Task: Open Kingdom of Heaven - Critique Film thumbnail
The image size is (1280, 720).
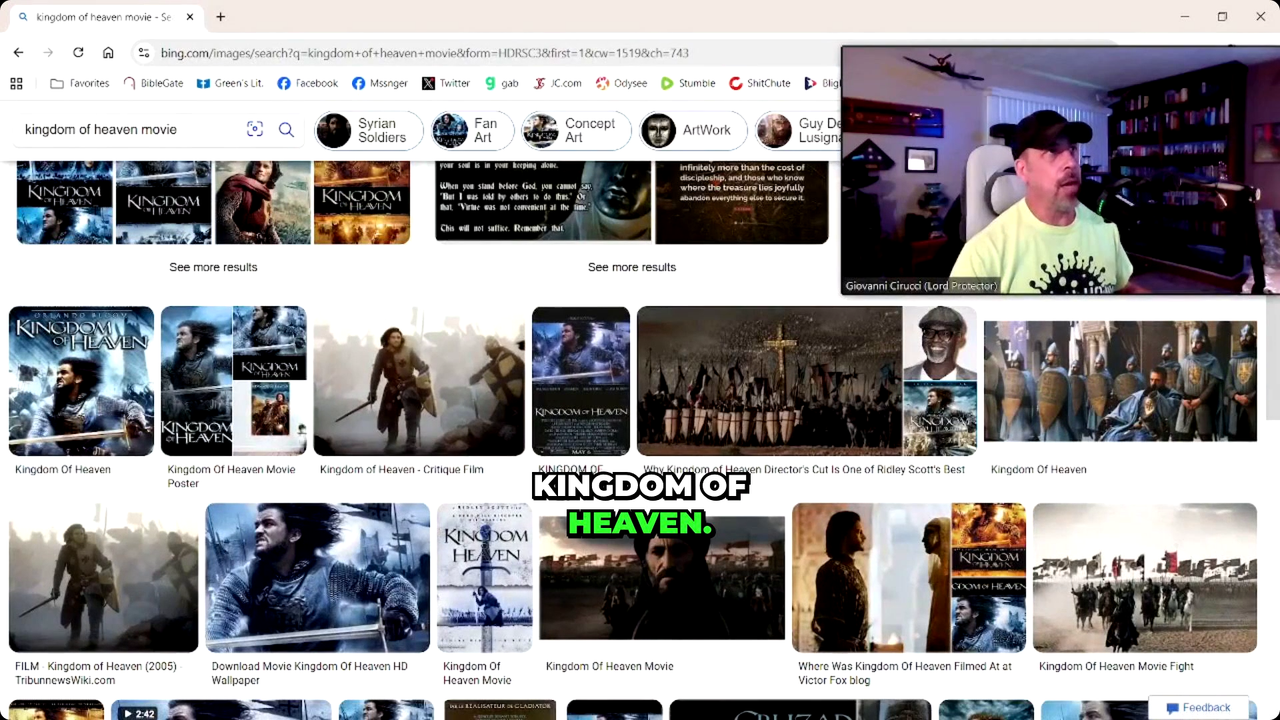Action: coord(419,381)
